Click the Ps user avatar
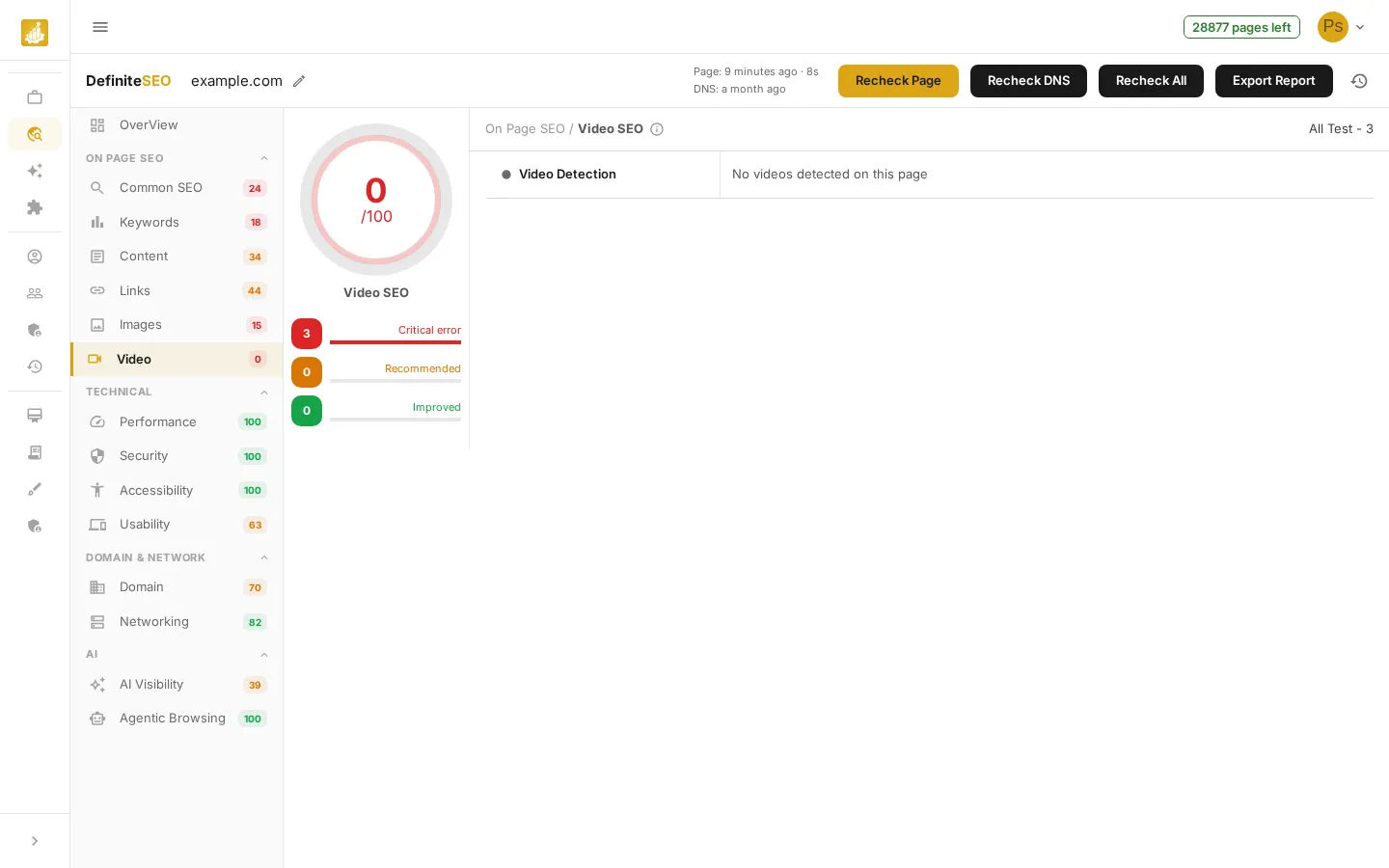This screenshot has height=868, width=1389. (x=1333, y=27)
